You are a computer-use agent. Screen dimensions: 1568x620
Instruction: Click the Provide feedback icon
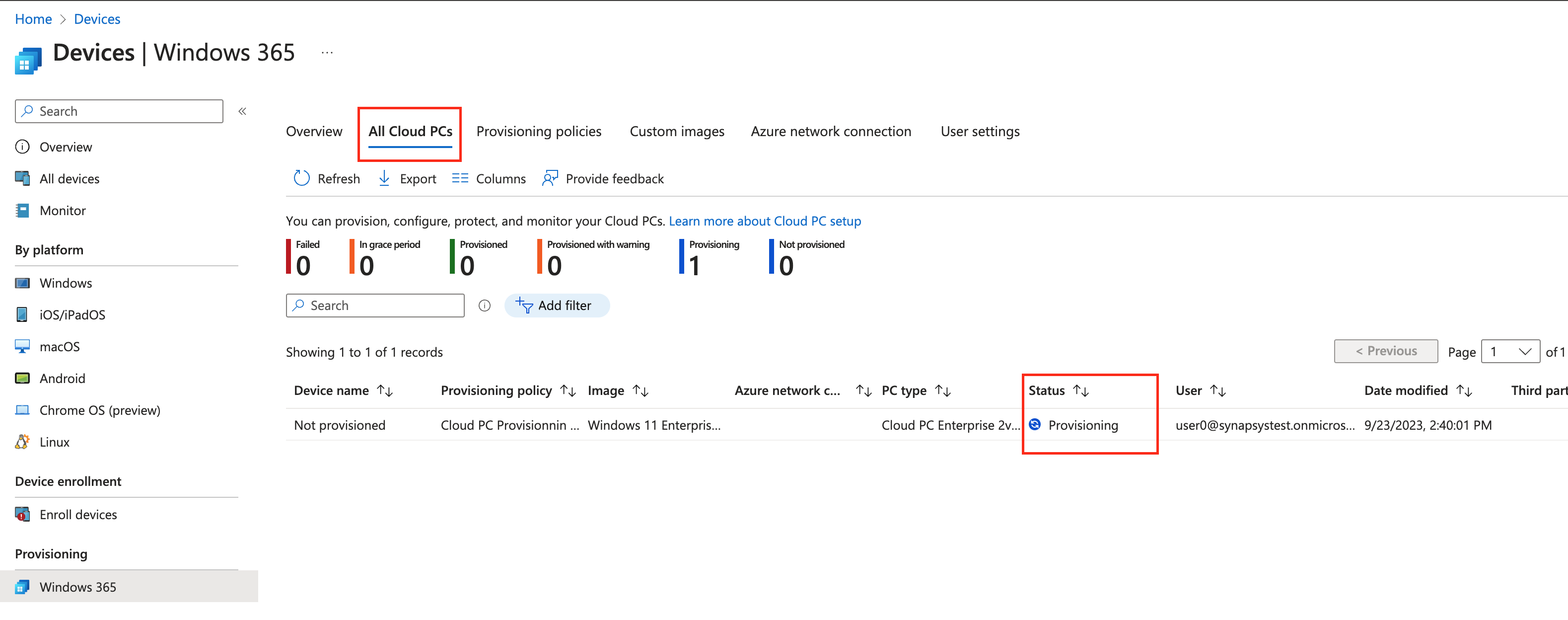pos(550,178)
